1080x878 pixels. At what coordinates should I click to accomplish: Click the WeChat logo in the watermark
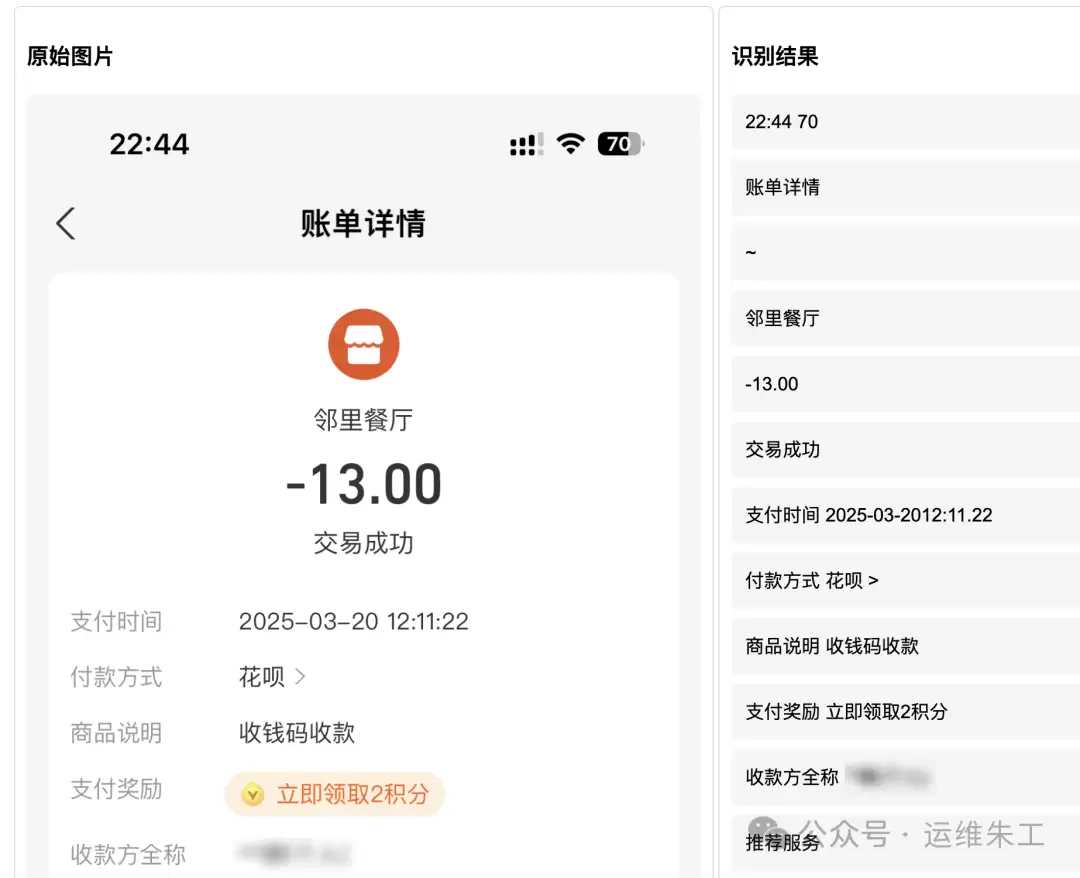pos(767,831)
